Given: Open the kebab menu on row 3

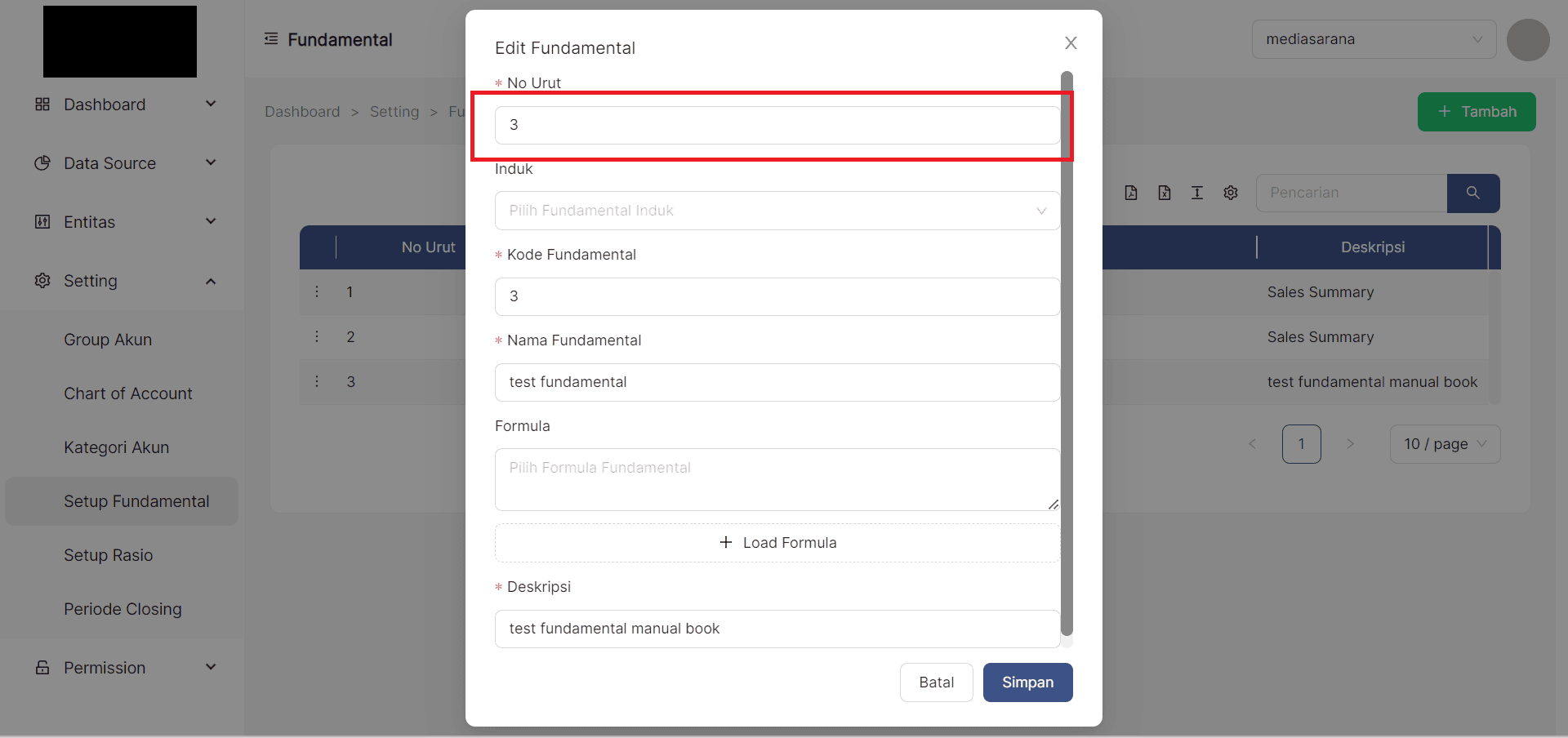Looking at the screenshot, I should (x=317, y=381).
